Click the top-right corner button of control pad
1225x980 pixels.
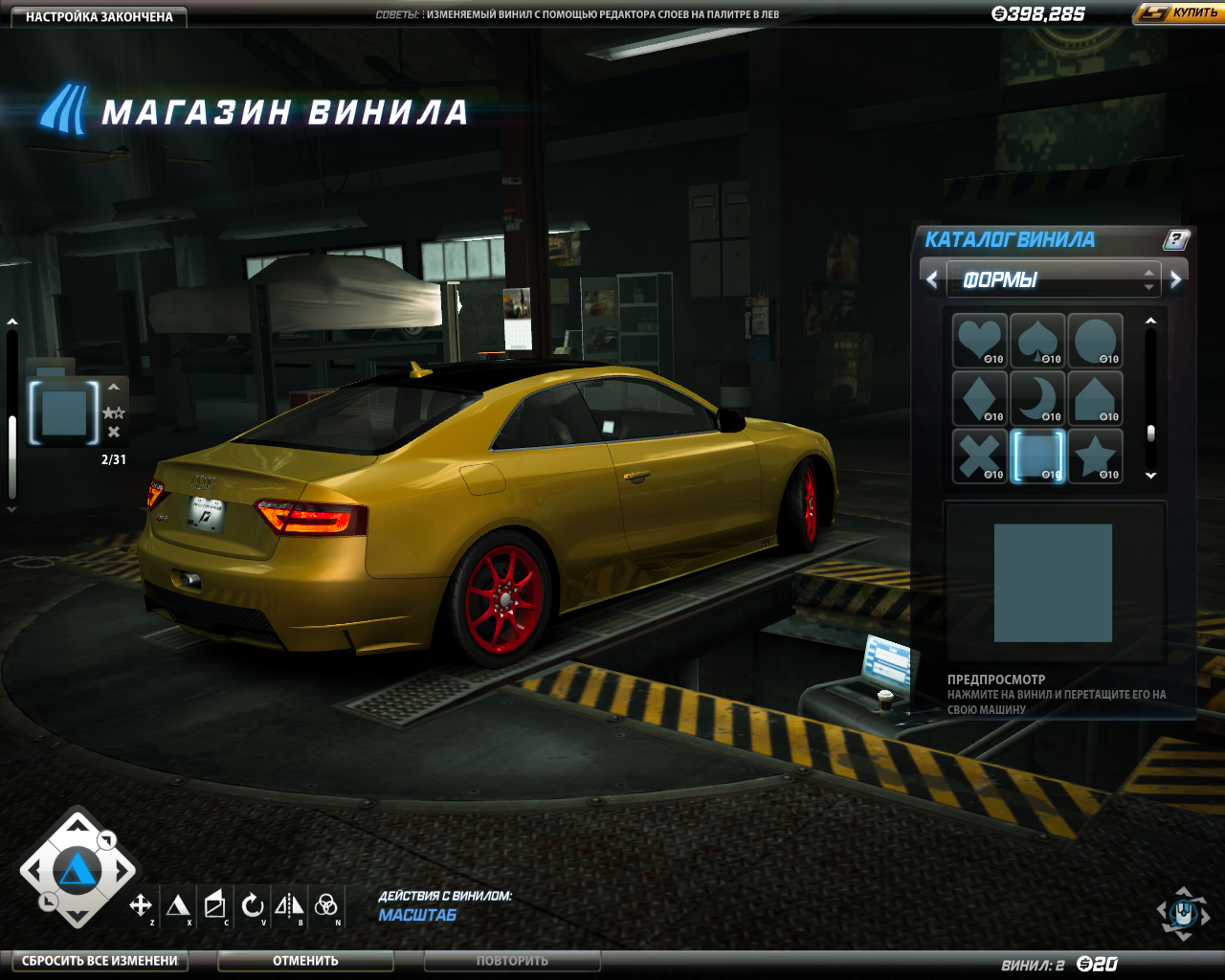pos(107,840)
